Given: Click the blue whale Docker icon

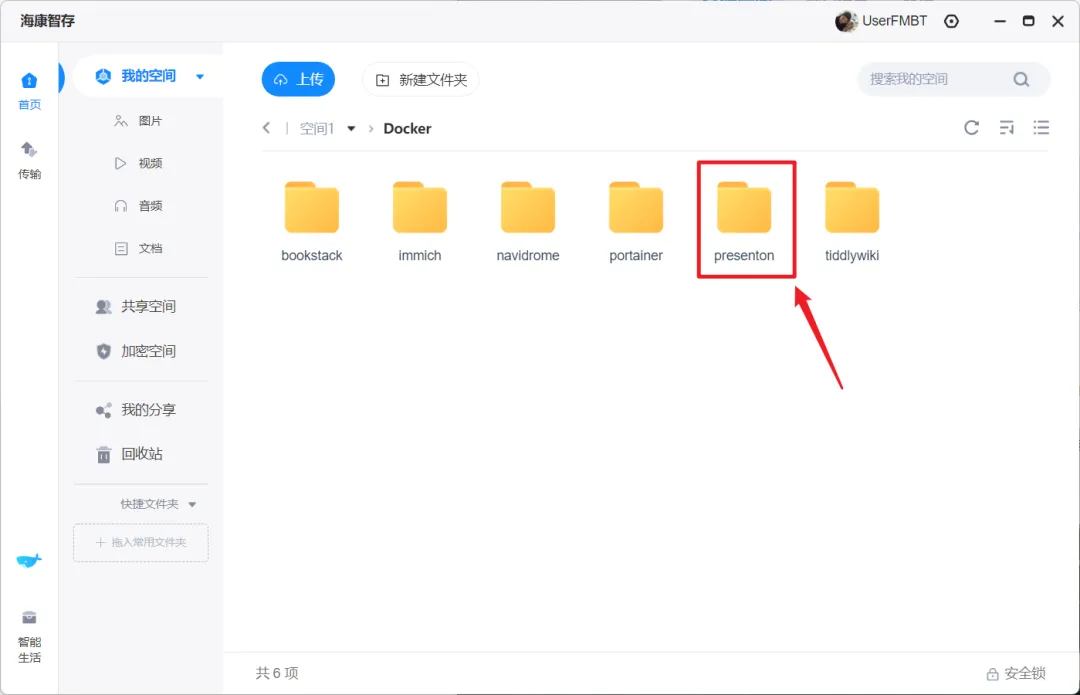Looking at the screenshot, I should click(x=29, y=561).
